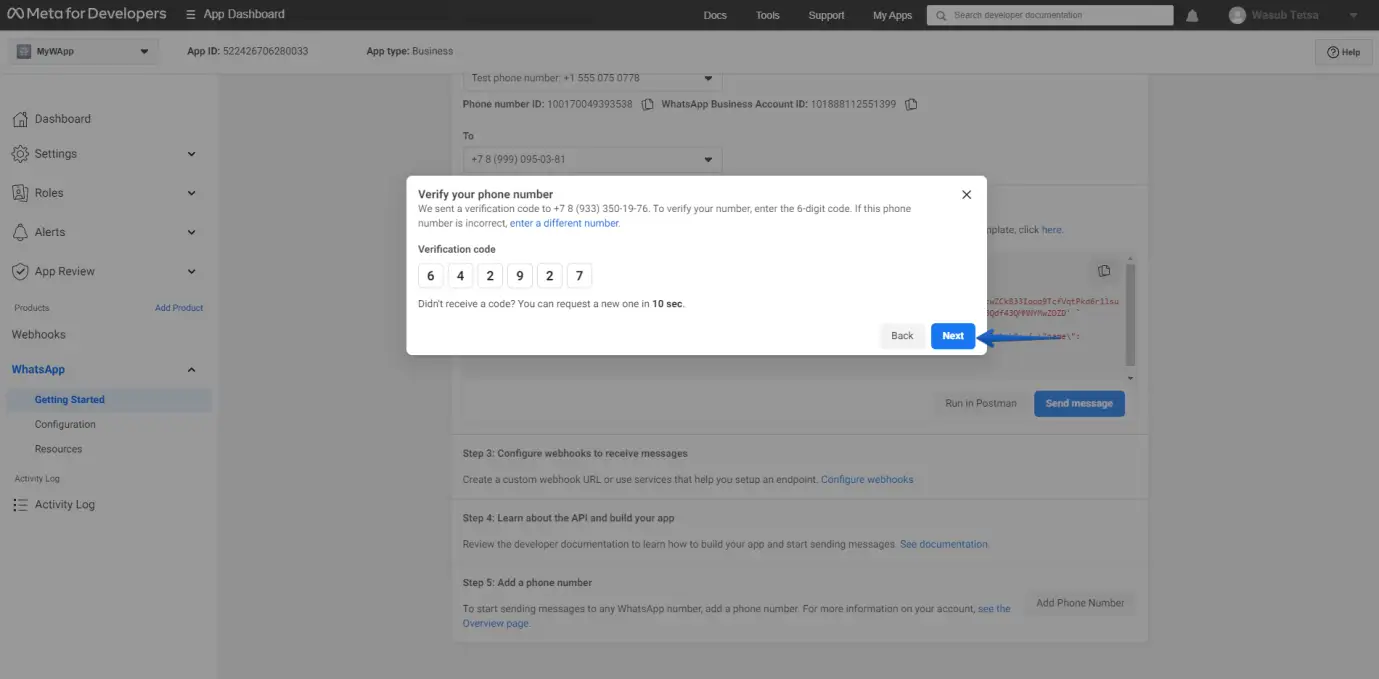This screenshot has height=679, width=1379.
Task: Click the App ID 522426706280033 text
Action: (247, 51)
